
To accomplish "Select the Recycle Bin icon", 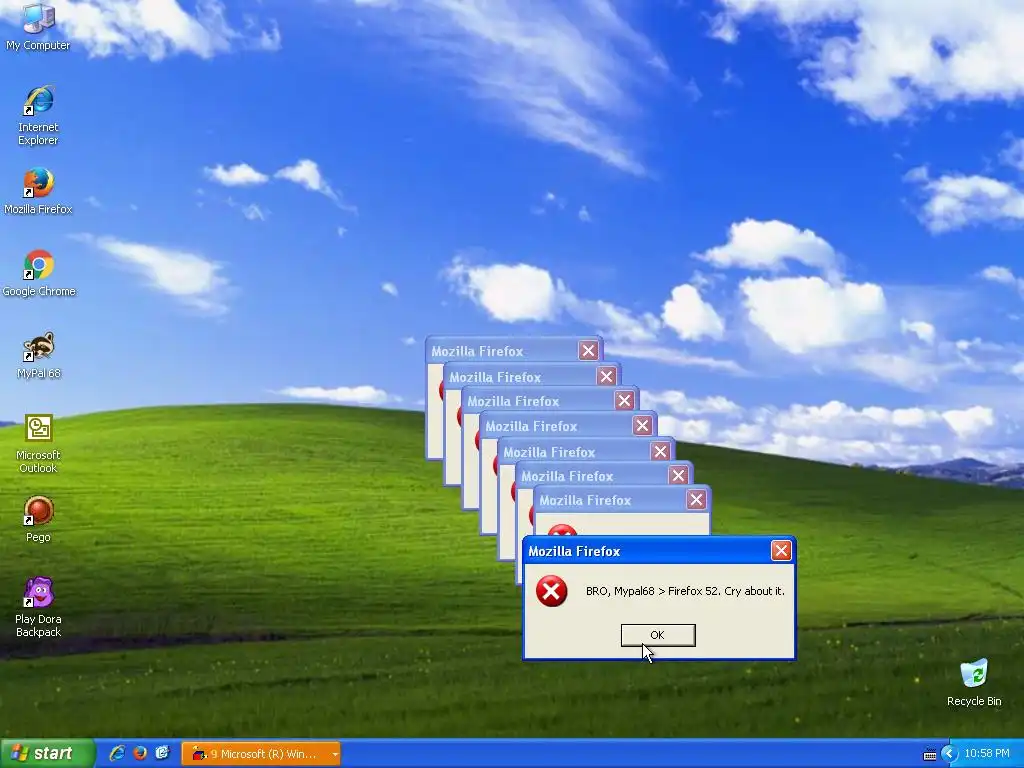I will [x=974, y=682].
